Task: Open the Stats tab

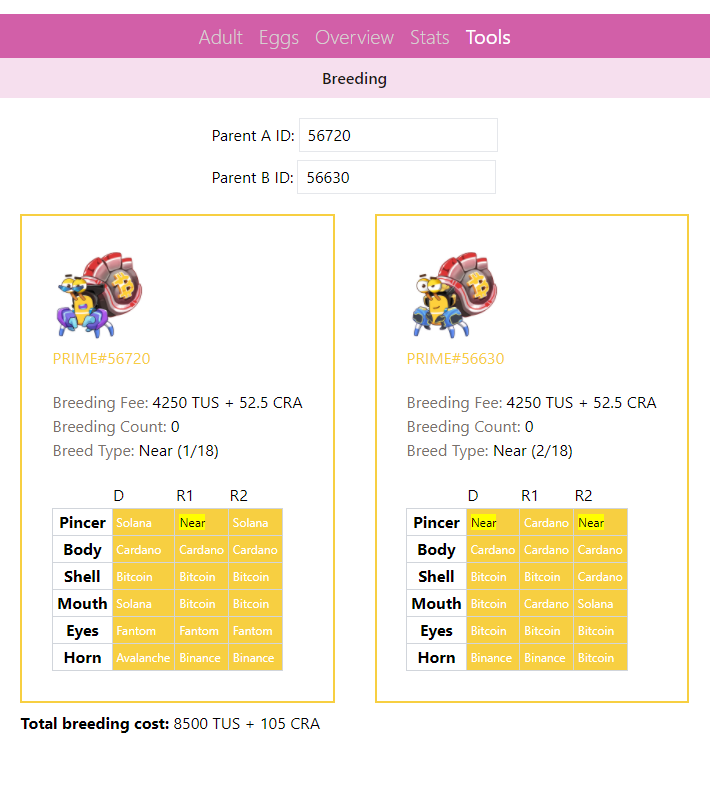Action: [429, 38]
